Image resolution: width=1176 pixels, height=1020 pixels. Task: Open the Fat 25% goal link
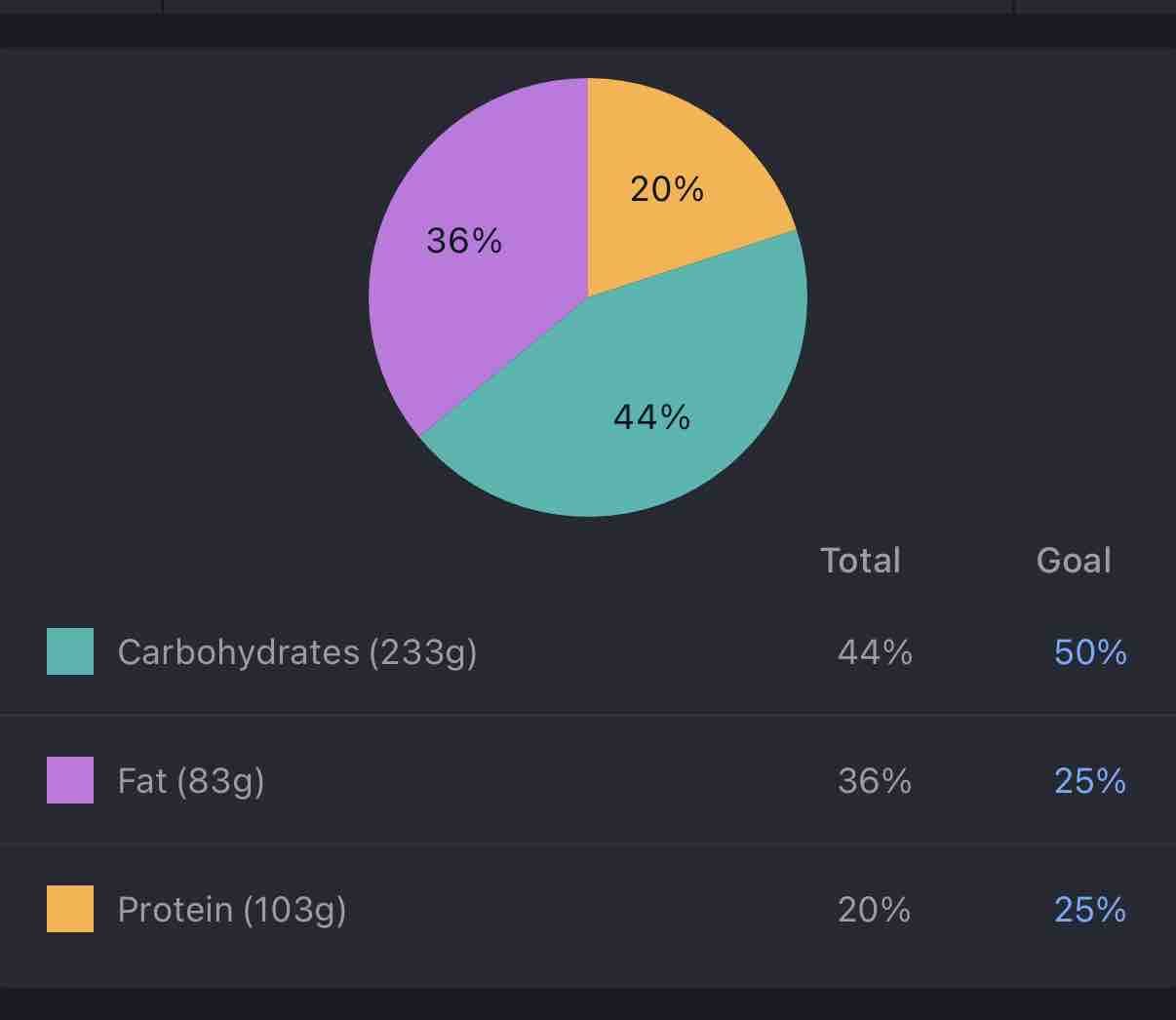pyautogui.click(x=1090, y=780)
